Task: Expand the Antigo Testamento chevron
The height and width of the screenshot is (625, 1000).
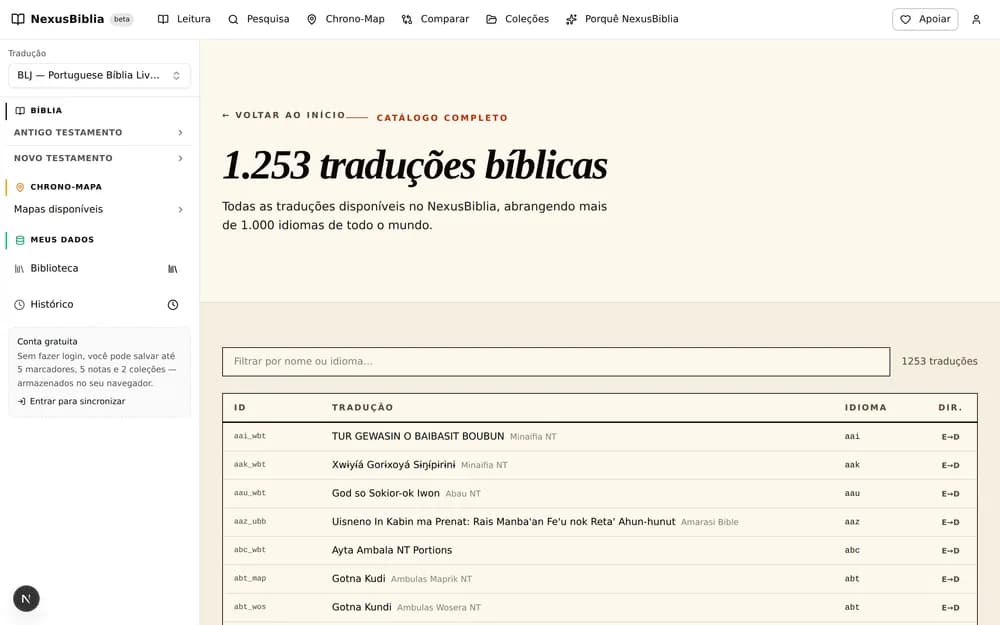Action: 180,133
